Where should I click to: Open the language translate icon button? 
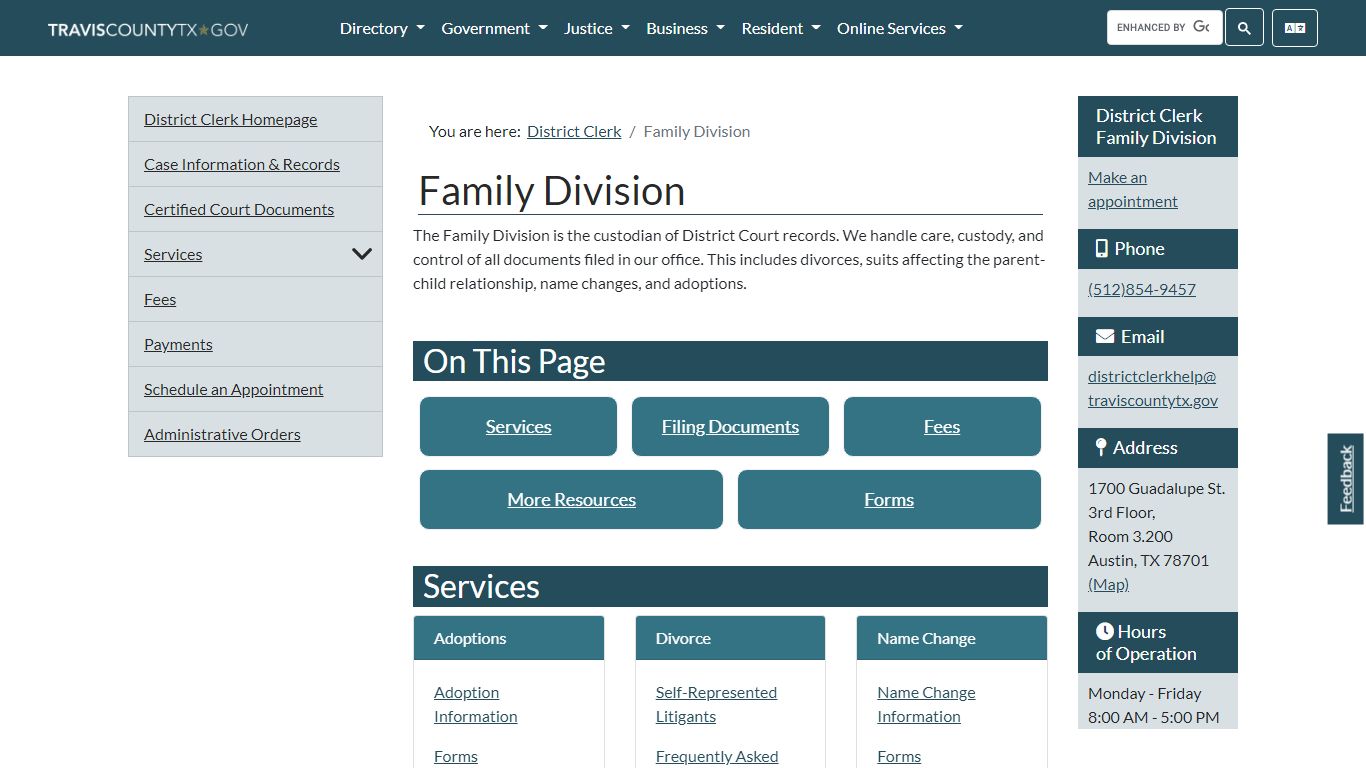click(x=1295, y=28)
